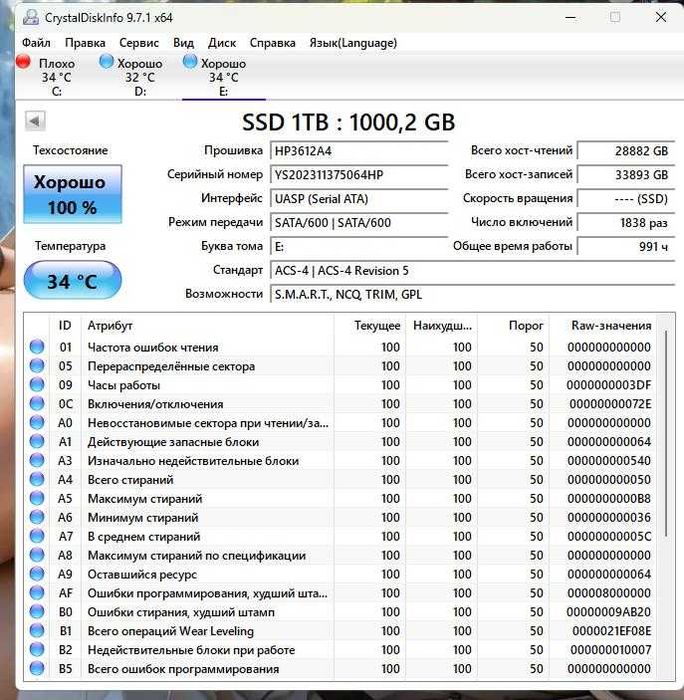This screenshot has width=684, height=700.
Task: Click the blue status icon for drive E:
Action: coord(190,62)
